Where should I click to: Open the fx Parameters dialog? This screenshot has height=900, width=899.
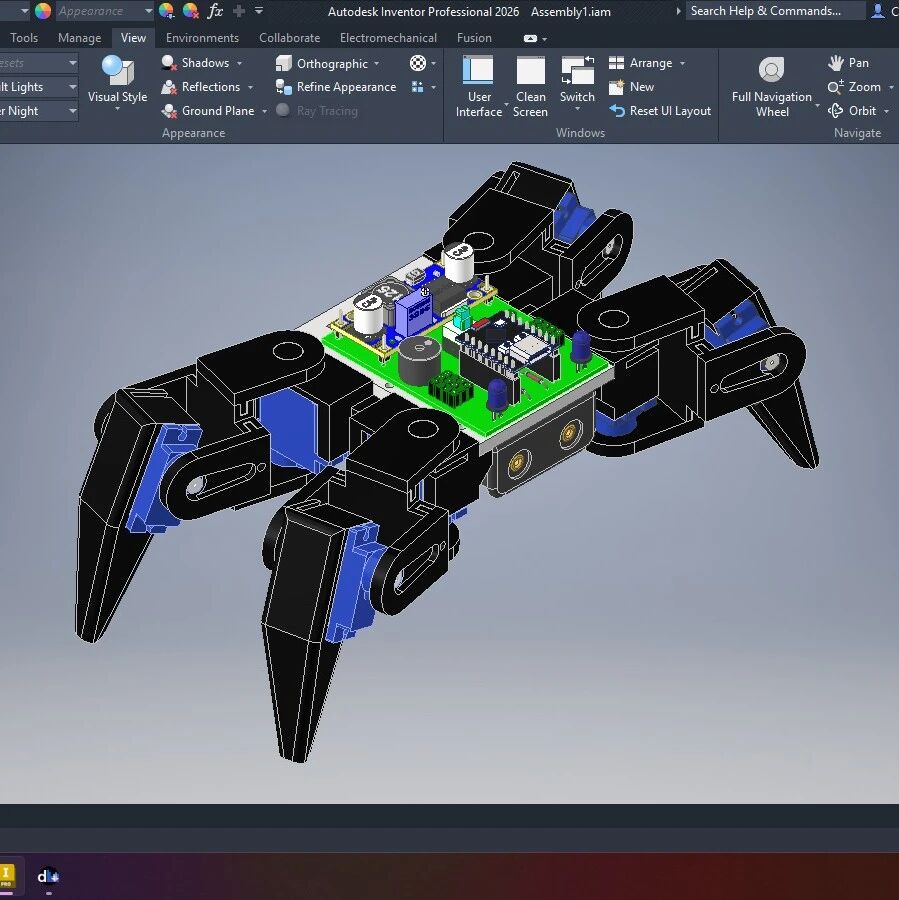[x=215, y=11]
